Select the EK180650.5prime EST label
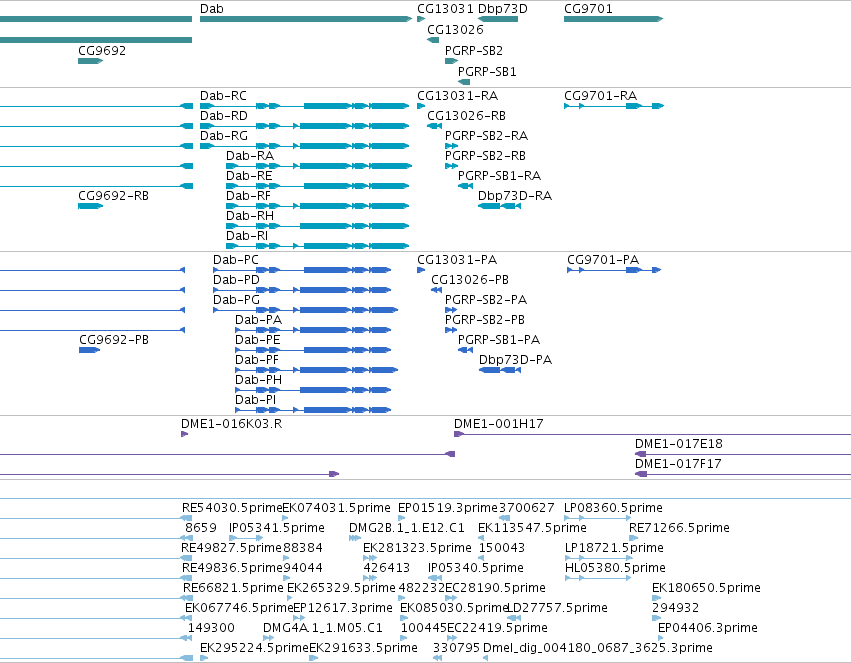Image resolution: width=851 pixels, height=663 pixels. click(706, 589)
